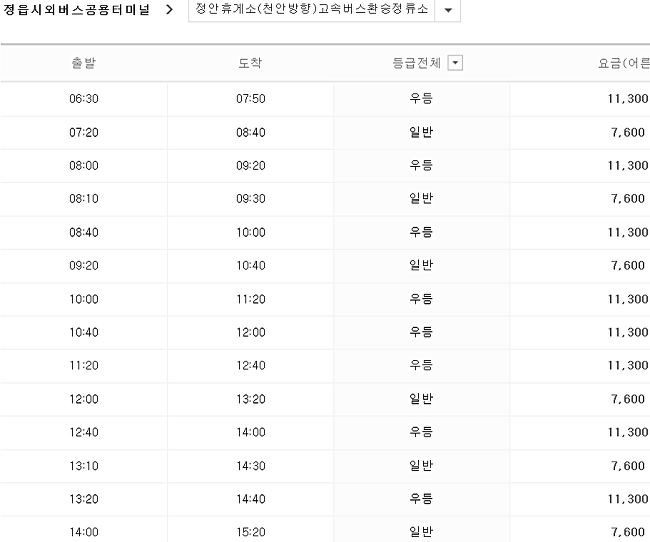
Task: Click the 우등 grade in the 06:30 row
Action: click(421, 98)
